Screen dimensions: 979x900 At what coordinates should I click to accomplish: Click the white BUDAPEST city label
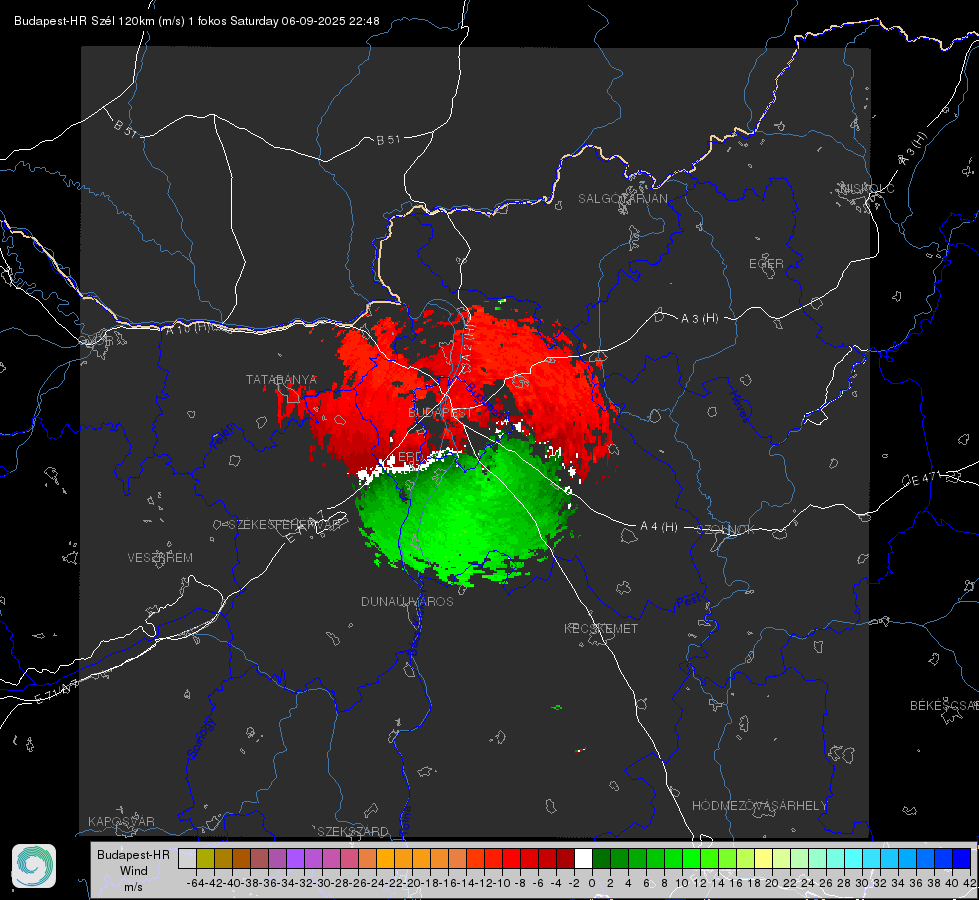tap(440, 413)
